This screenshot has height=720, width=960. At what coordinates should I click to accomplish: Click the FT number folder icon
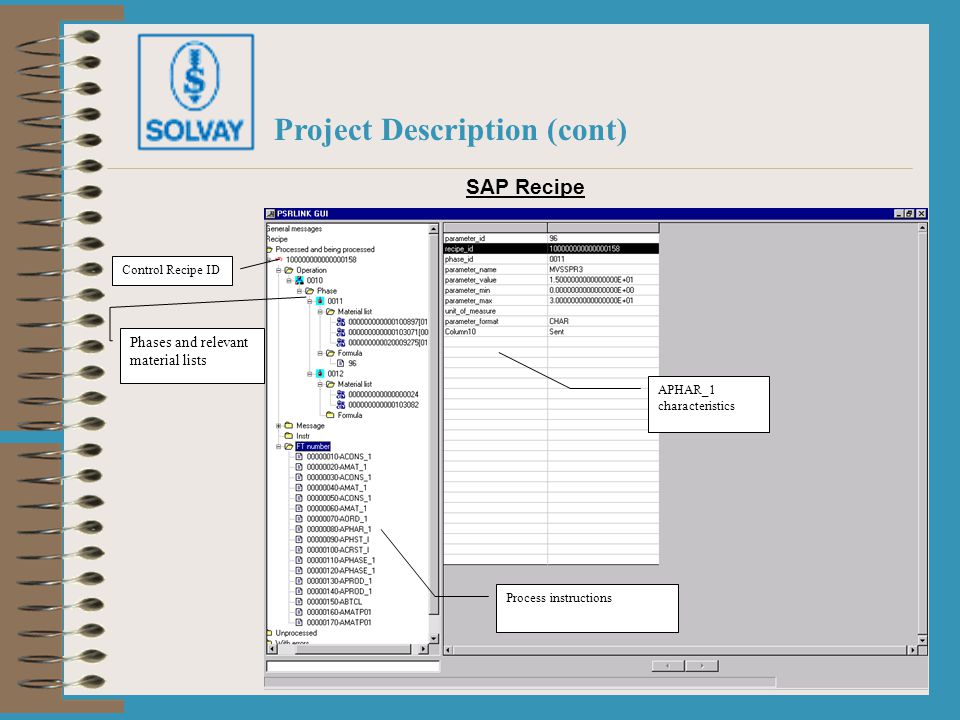289,446
